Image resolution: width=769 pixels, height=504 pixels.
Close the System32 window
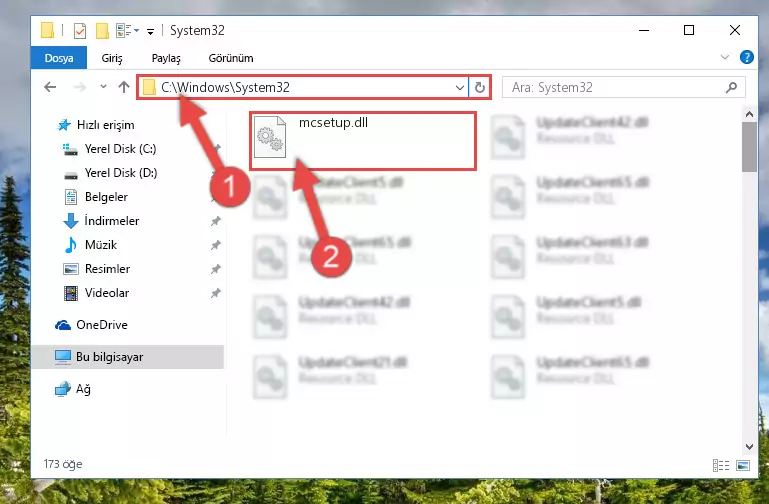pos(734,30)
